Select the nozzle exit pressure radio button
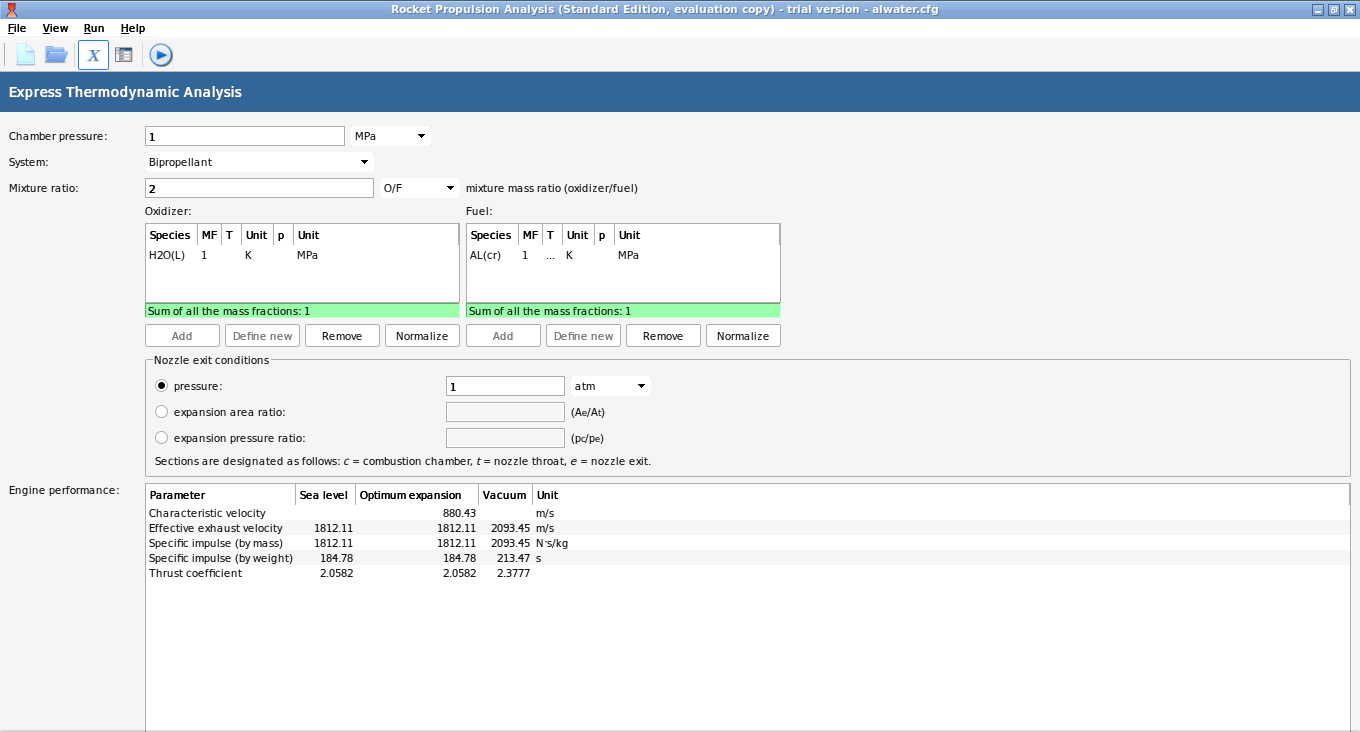The height and width of the screenshot is (732, 1360). point(162,386)
